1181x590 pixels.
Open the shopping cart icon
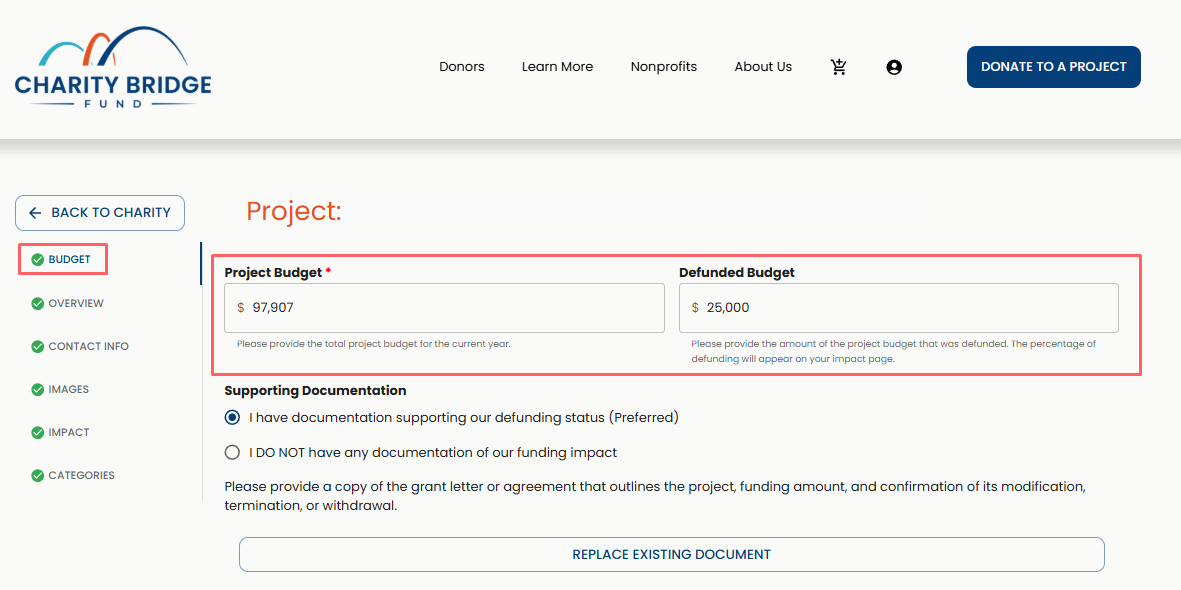tap(838, 67)
